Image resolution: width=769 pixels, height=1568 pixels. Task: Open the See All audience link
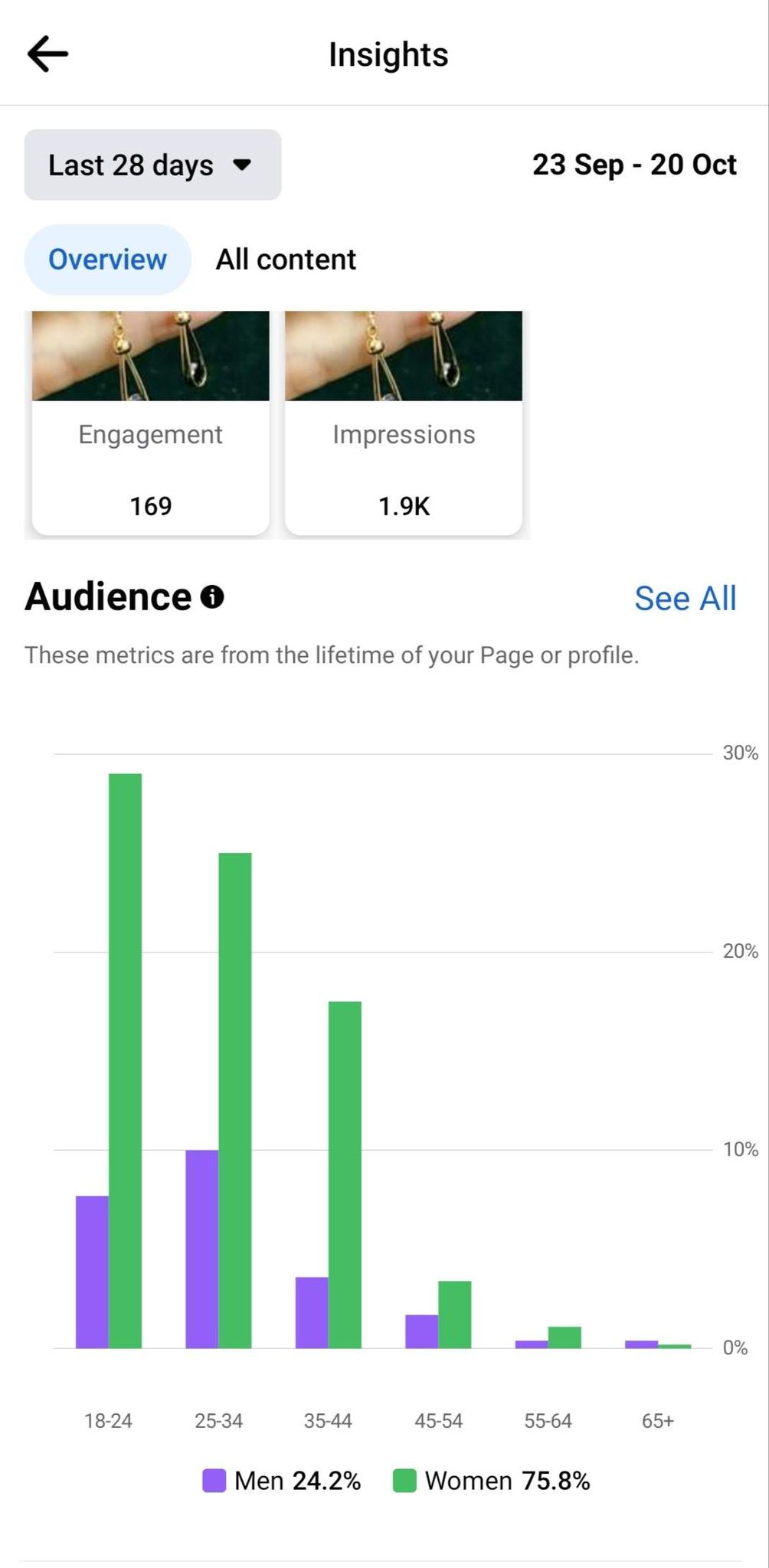[x=685, y=599]
